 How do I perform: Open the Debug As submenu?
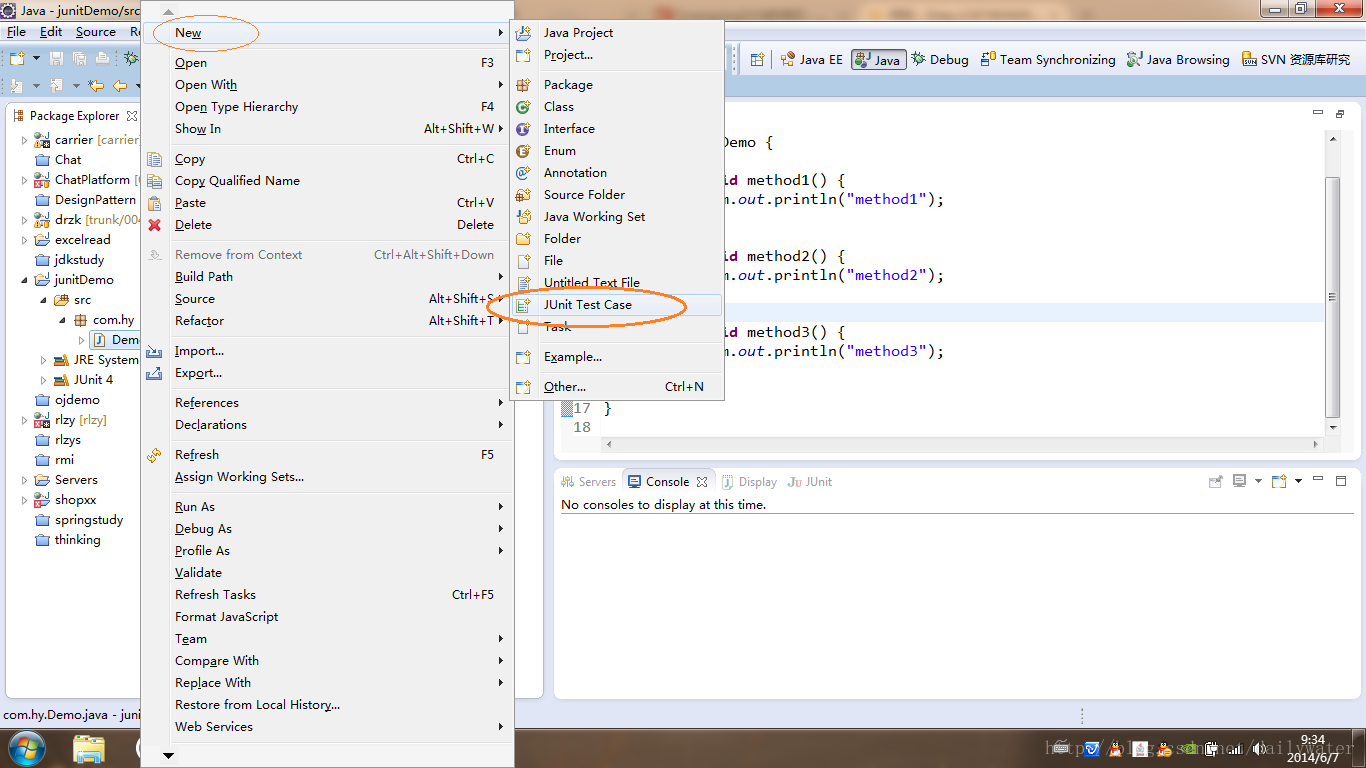click(x=327, y=529)
